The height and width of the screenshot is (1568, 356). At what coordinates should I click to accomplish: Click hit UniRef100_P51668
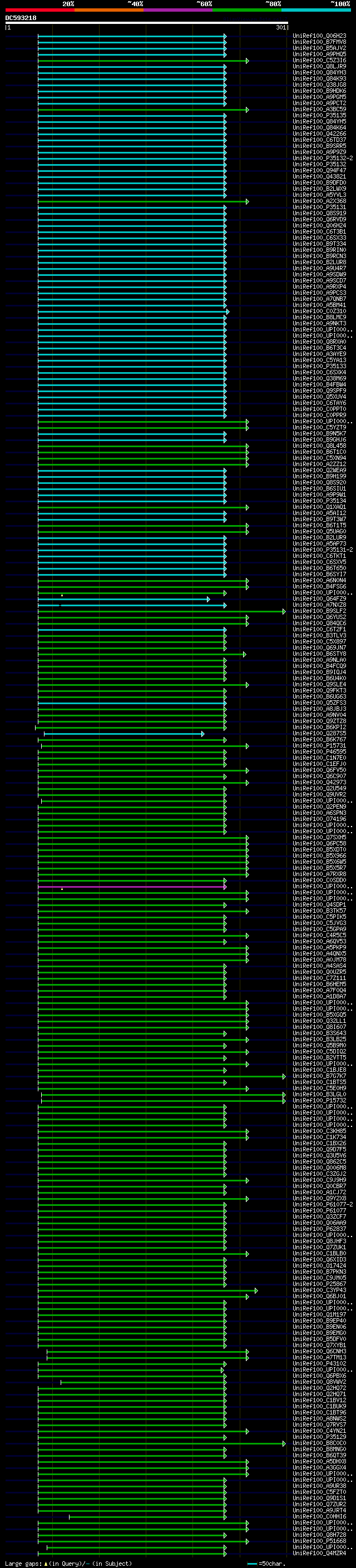click(319, 1541)
